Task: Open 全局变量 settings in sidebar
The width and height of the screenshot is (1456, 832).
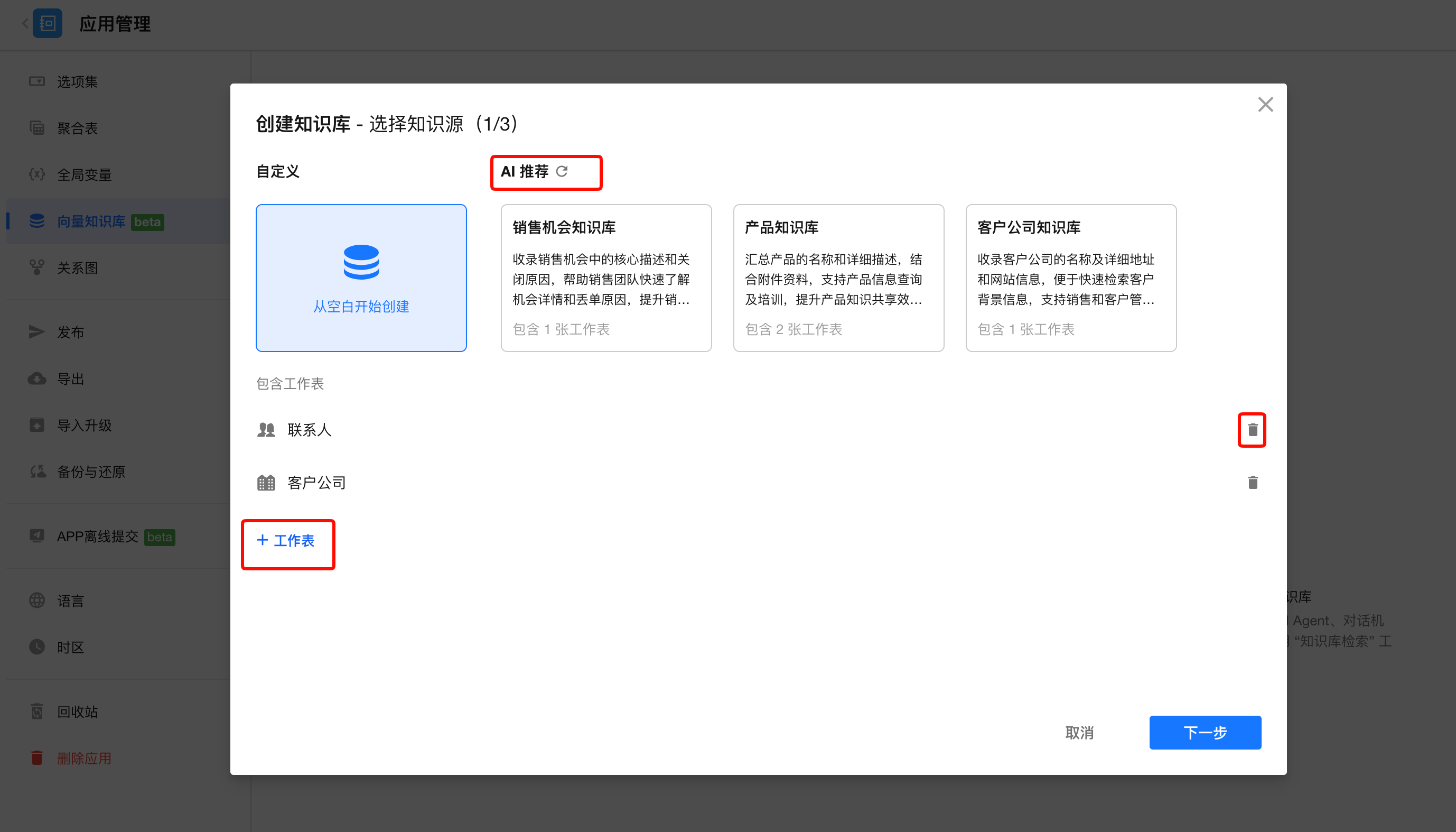Action: click(84, 175)
